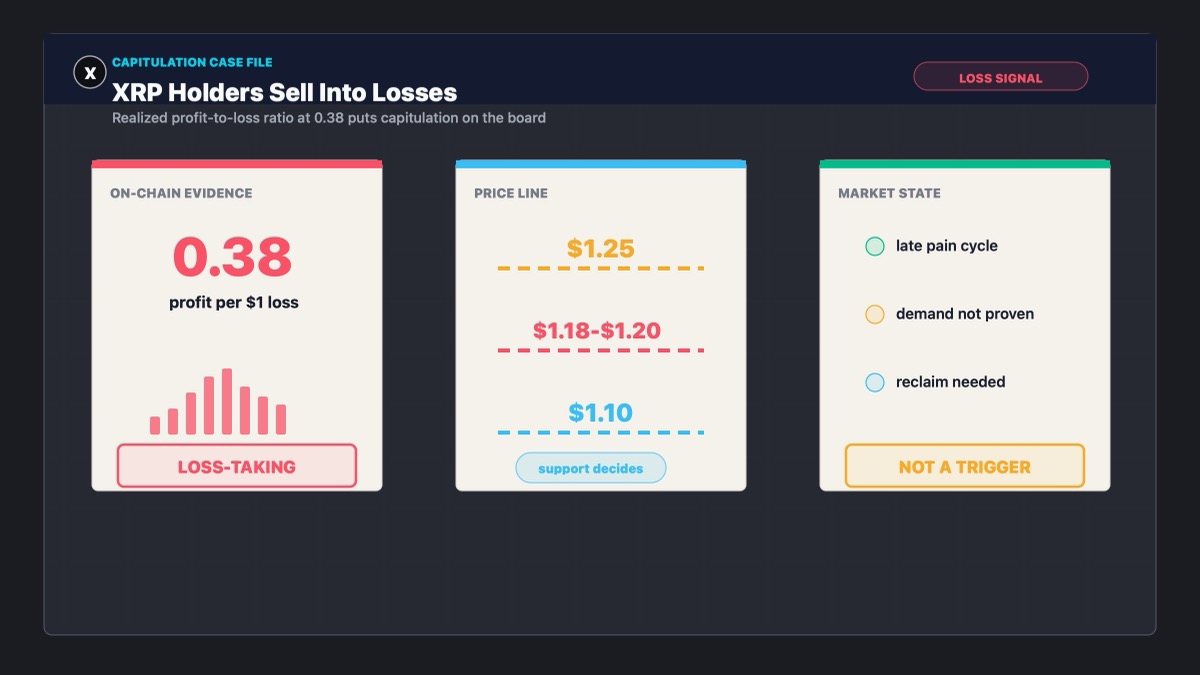The image size is (1200, 675).
Task: Click the LOSS SIGNAL pill badge
Action: [1000, 77]
